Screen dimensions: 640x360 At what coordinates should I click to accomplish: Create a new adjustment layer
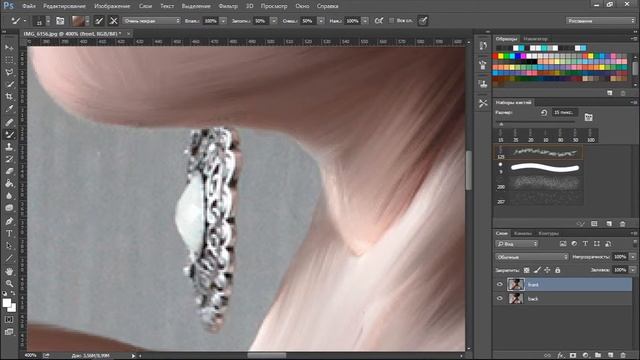coord(585,356)
